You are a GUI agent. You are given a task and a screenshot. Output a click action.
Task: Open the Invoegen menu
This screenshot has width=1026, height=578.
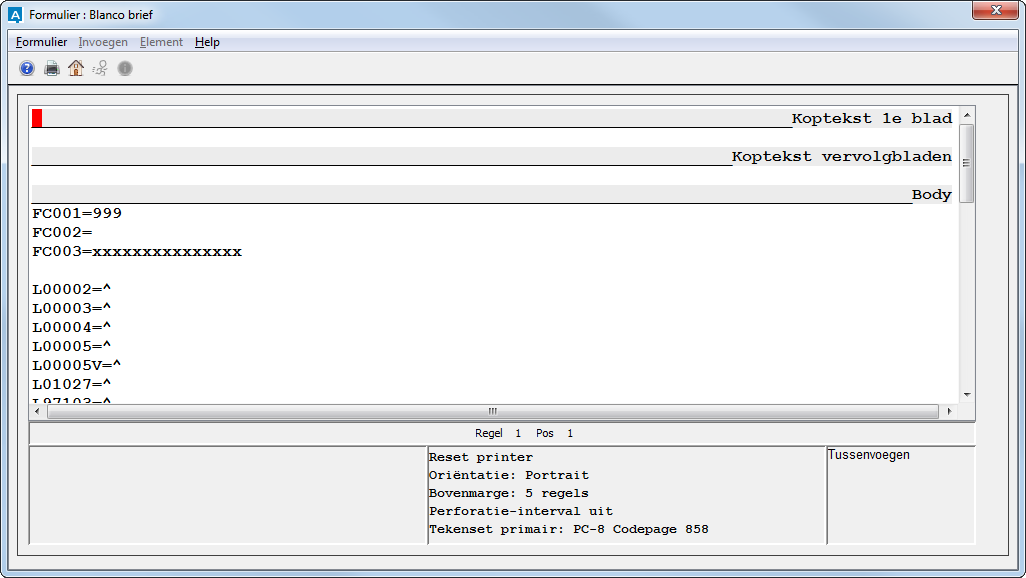click(x=103, y=42)
